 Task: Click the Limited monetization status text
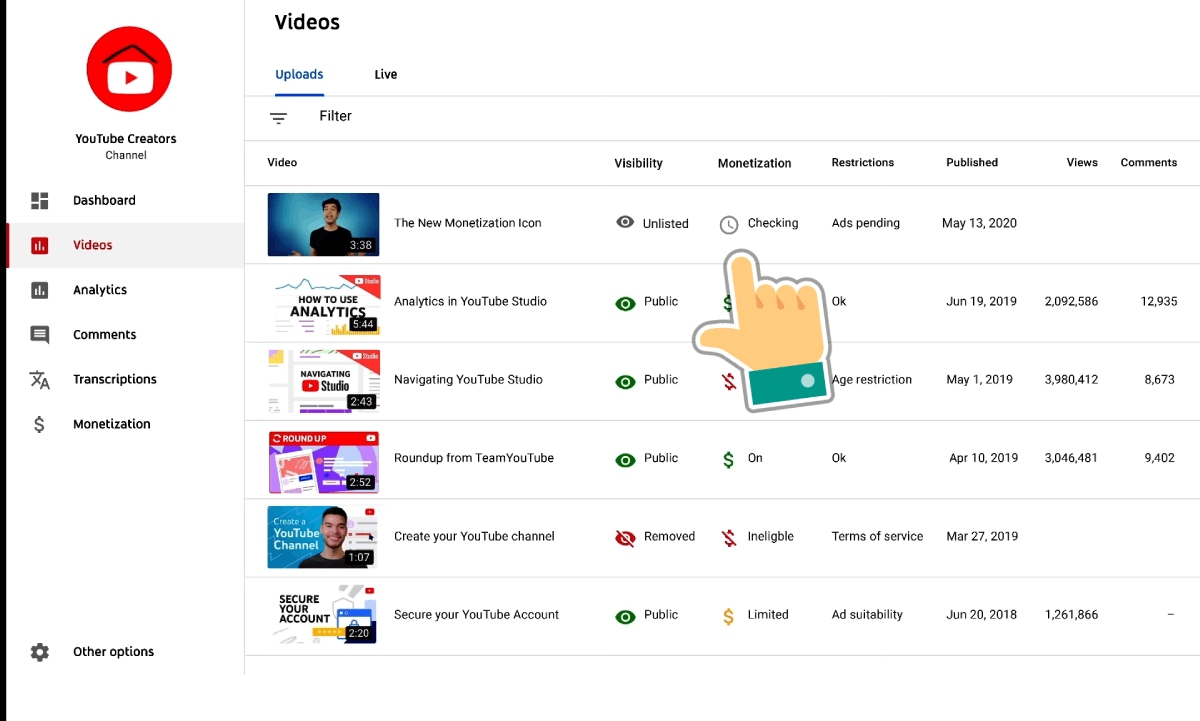(768, 615)
